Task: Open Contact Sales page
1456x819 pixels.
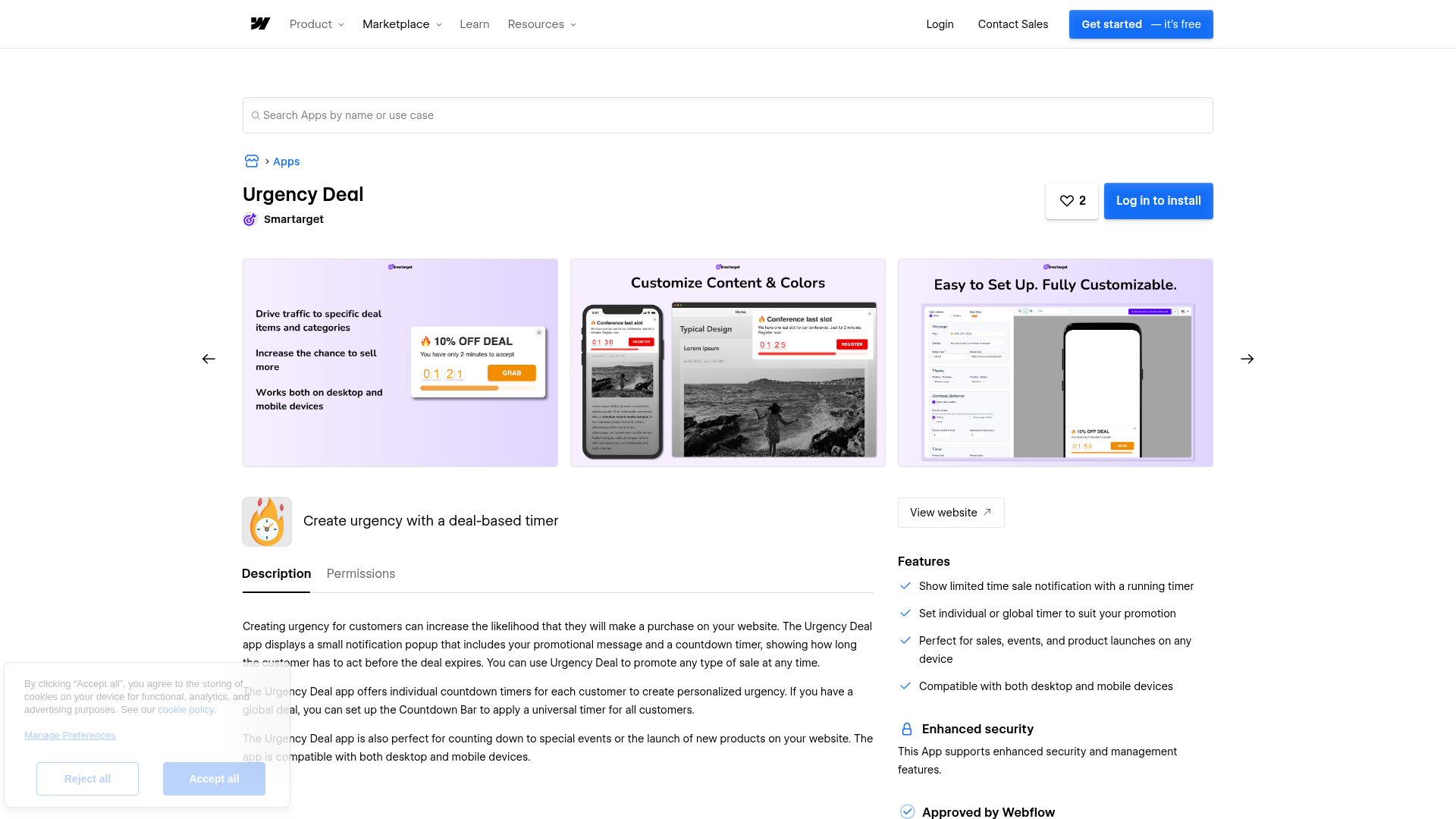Action: click(1013, 24)
